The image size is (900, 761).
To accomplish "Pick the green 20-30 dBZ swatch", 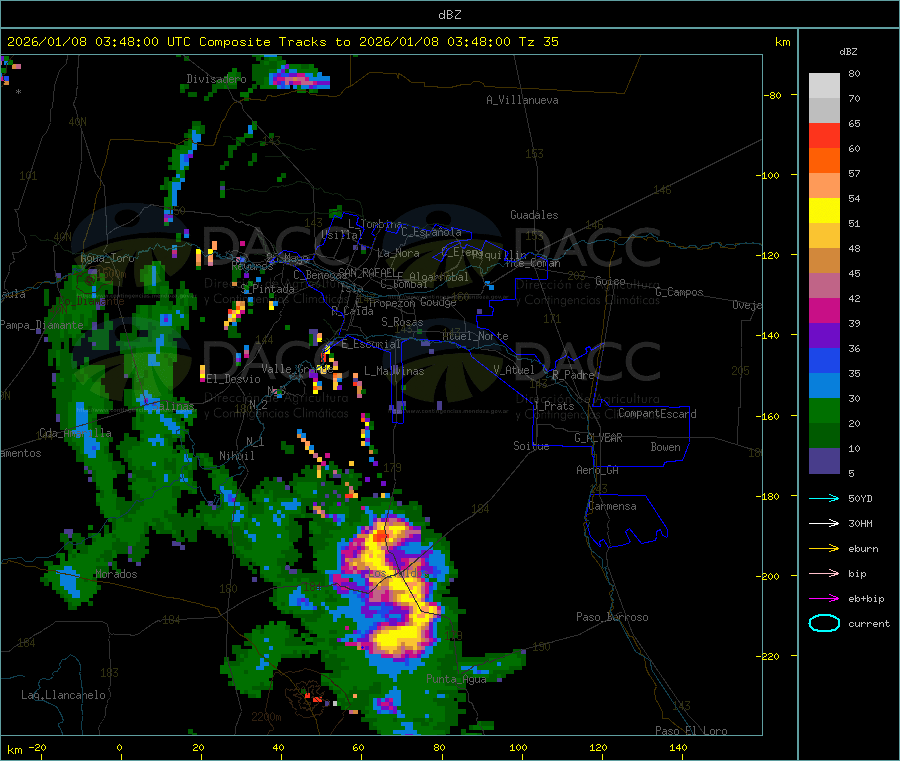I will [x=824, y=410].
